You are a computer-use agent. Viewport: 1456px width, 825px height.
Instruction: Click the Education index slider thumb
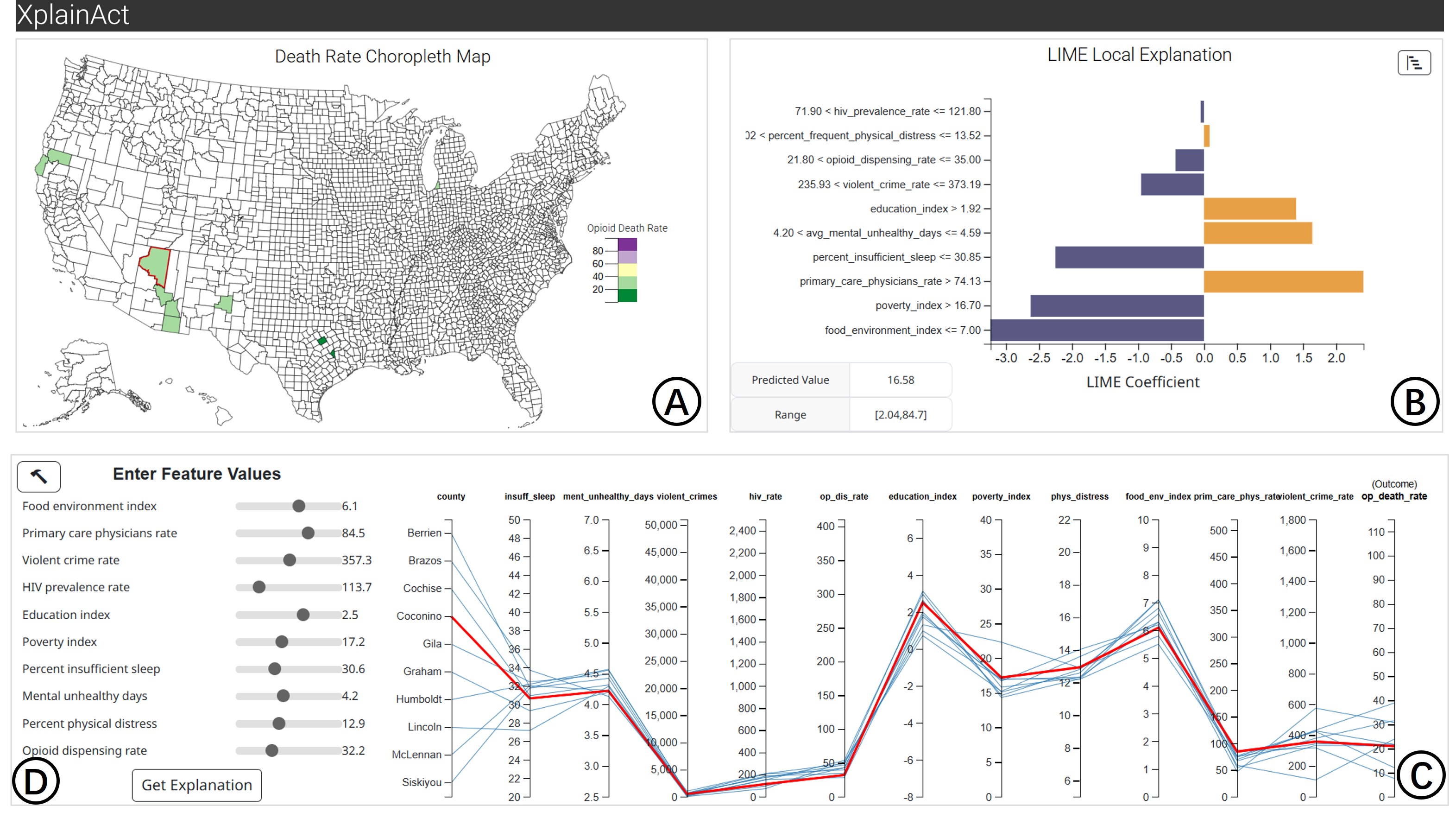303,615
